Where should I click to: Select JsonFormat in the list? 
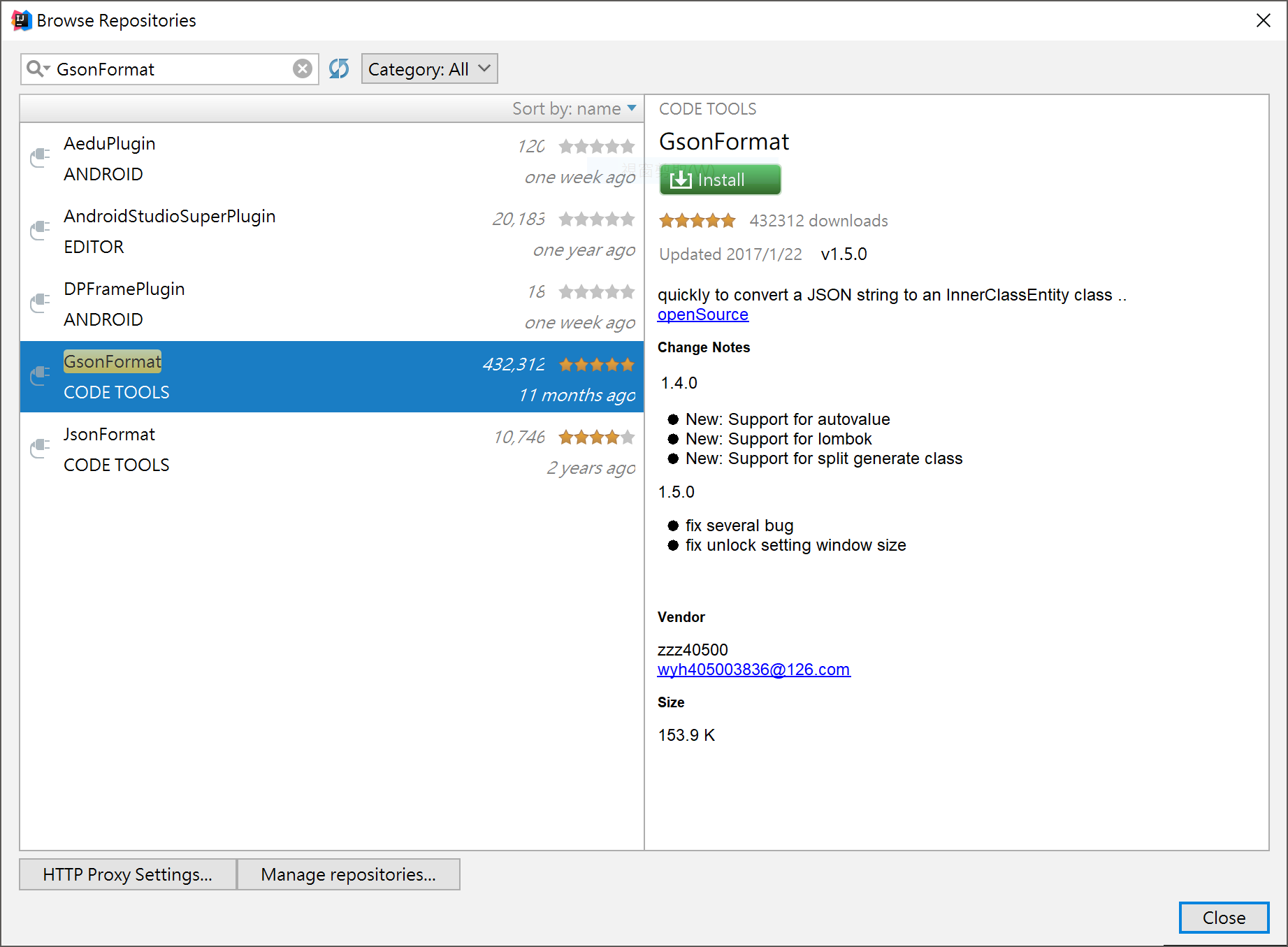[x=332, y=450]
